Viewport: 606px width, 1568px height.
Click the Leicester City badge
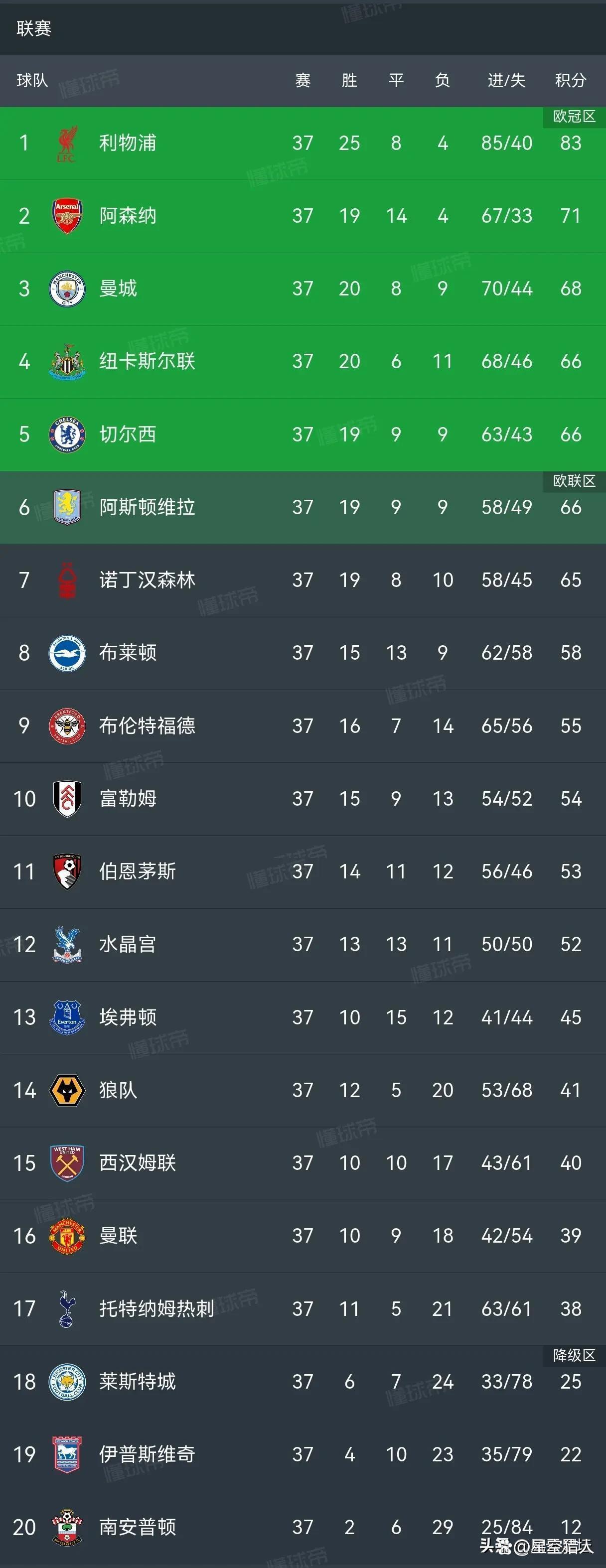click(67, 1382)
